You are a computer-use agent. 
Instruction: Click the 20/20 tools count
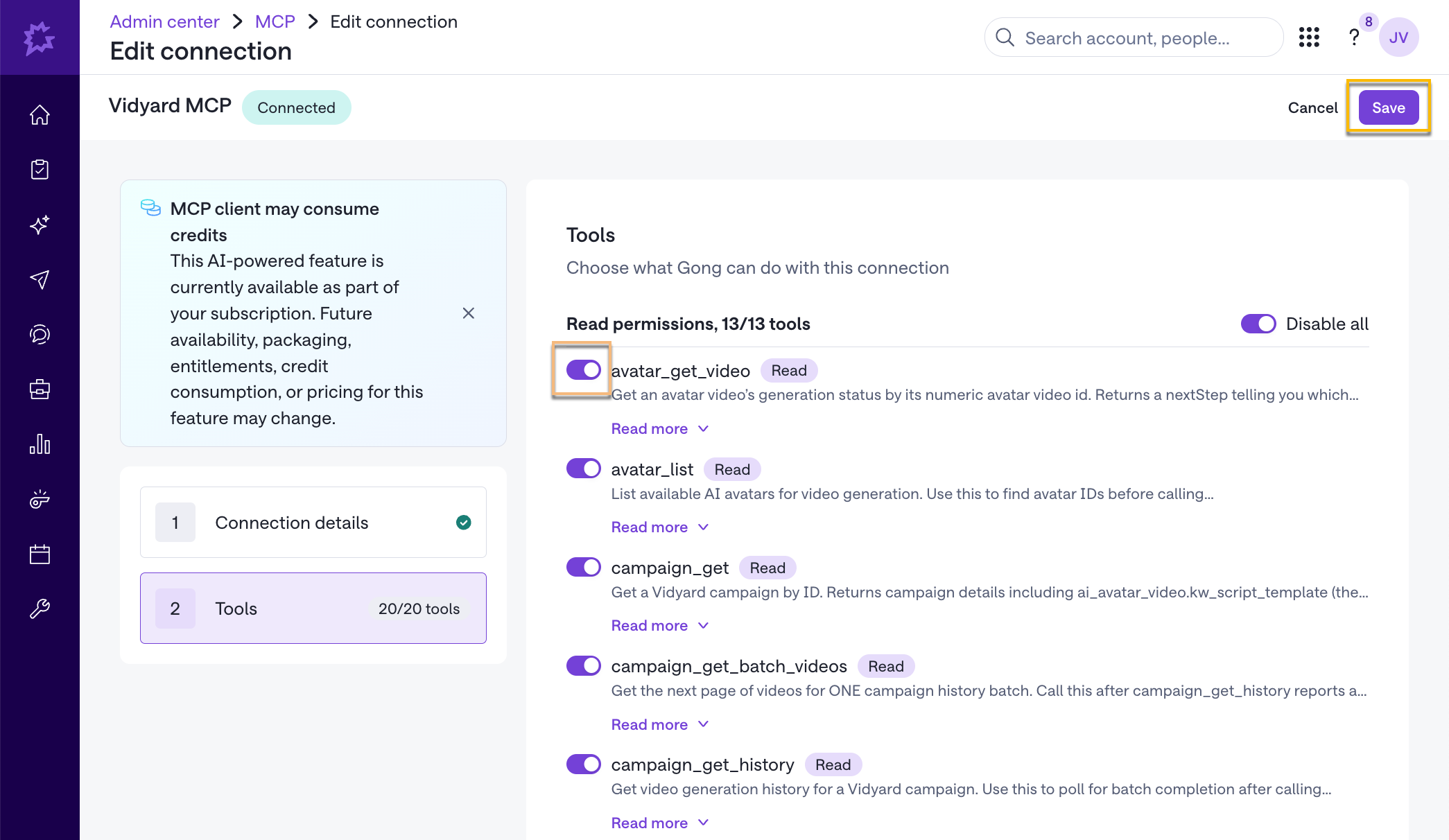point(419,609)
